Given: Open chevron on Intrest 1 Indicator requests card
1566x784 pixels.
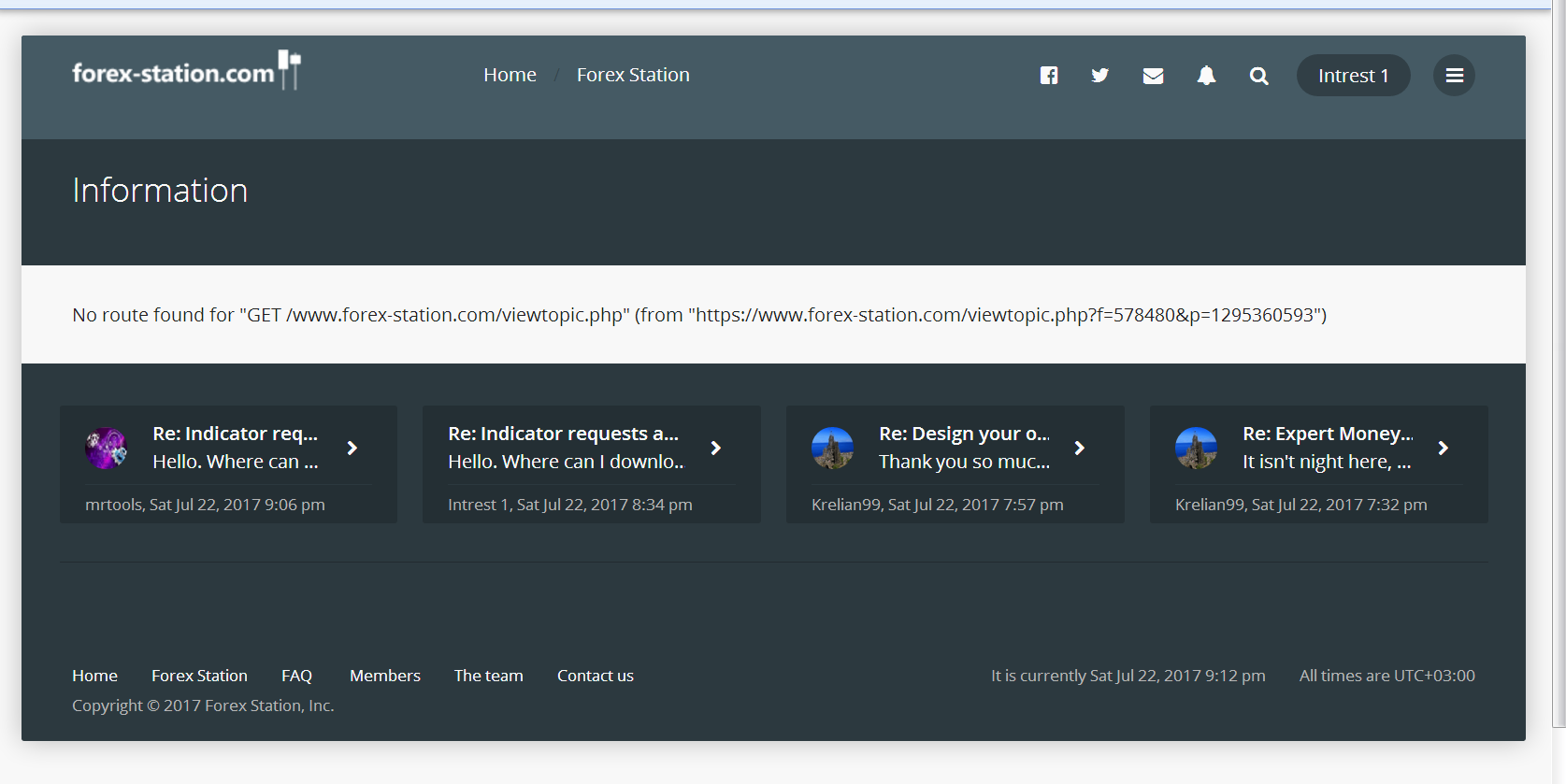Looking at the screenshot, I should click(x=716, y=449).
